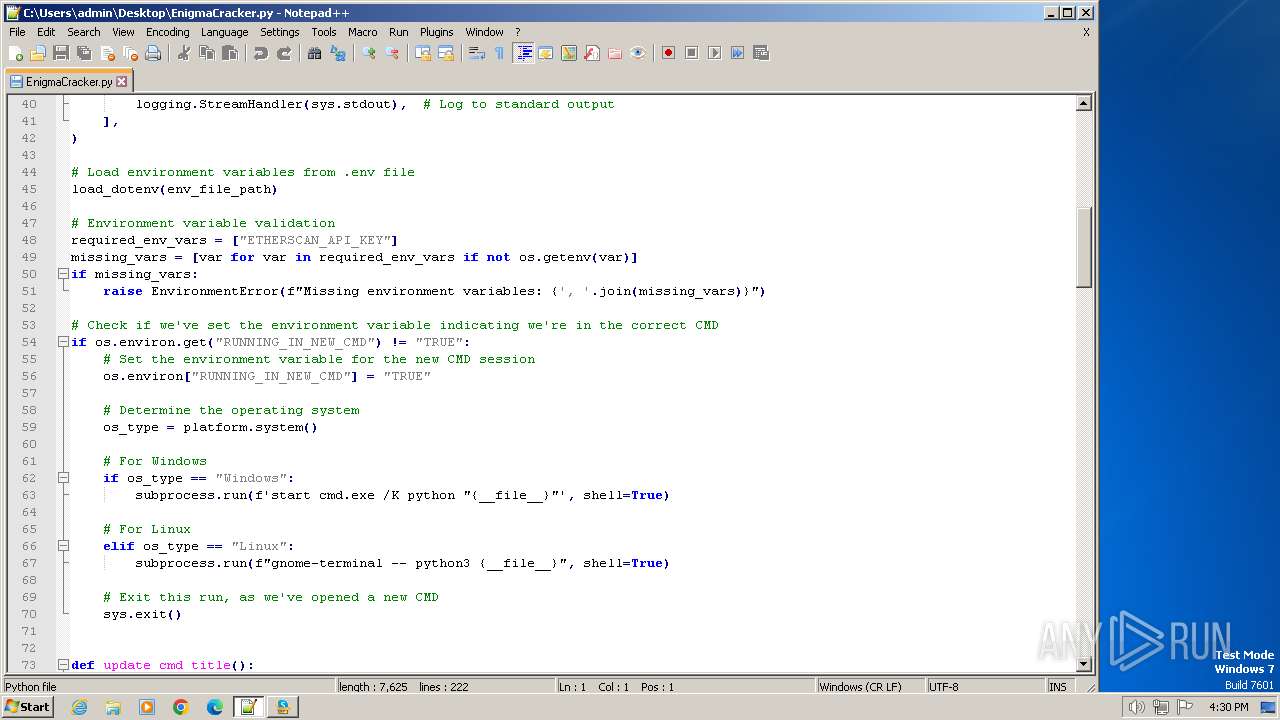Open the ? help menu

pyautogui.click(x=517, y=32)
